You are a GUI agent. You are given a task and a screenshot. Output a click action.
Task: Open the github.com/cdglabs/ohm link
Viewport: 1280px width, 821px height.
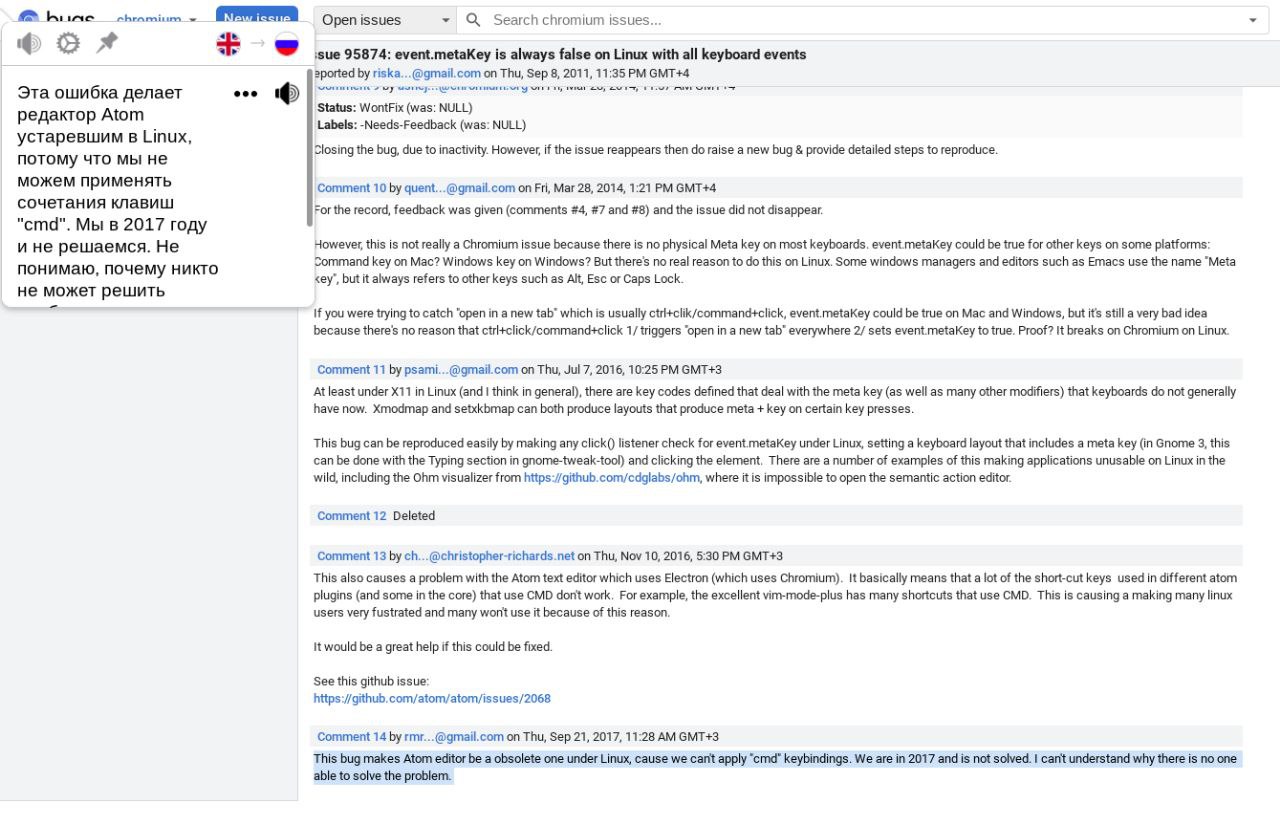[x=612, y=478]
